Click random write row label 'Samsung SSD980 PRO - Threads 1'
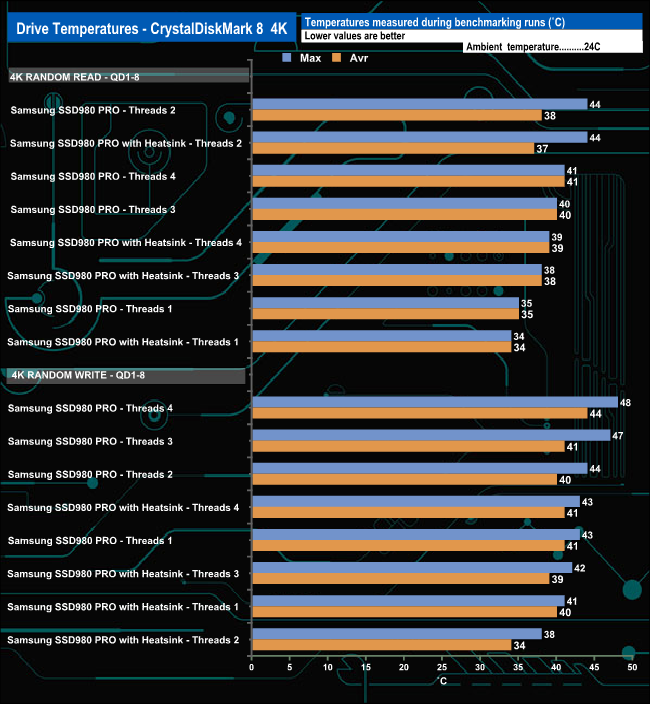 pyautogui.click(x=90, y=541)
